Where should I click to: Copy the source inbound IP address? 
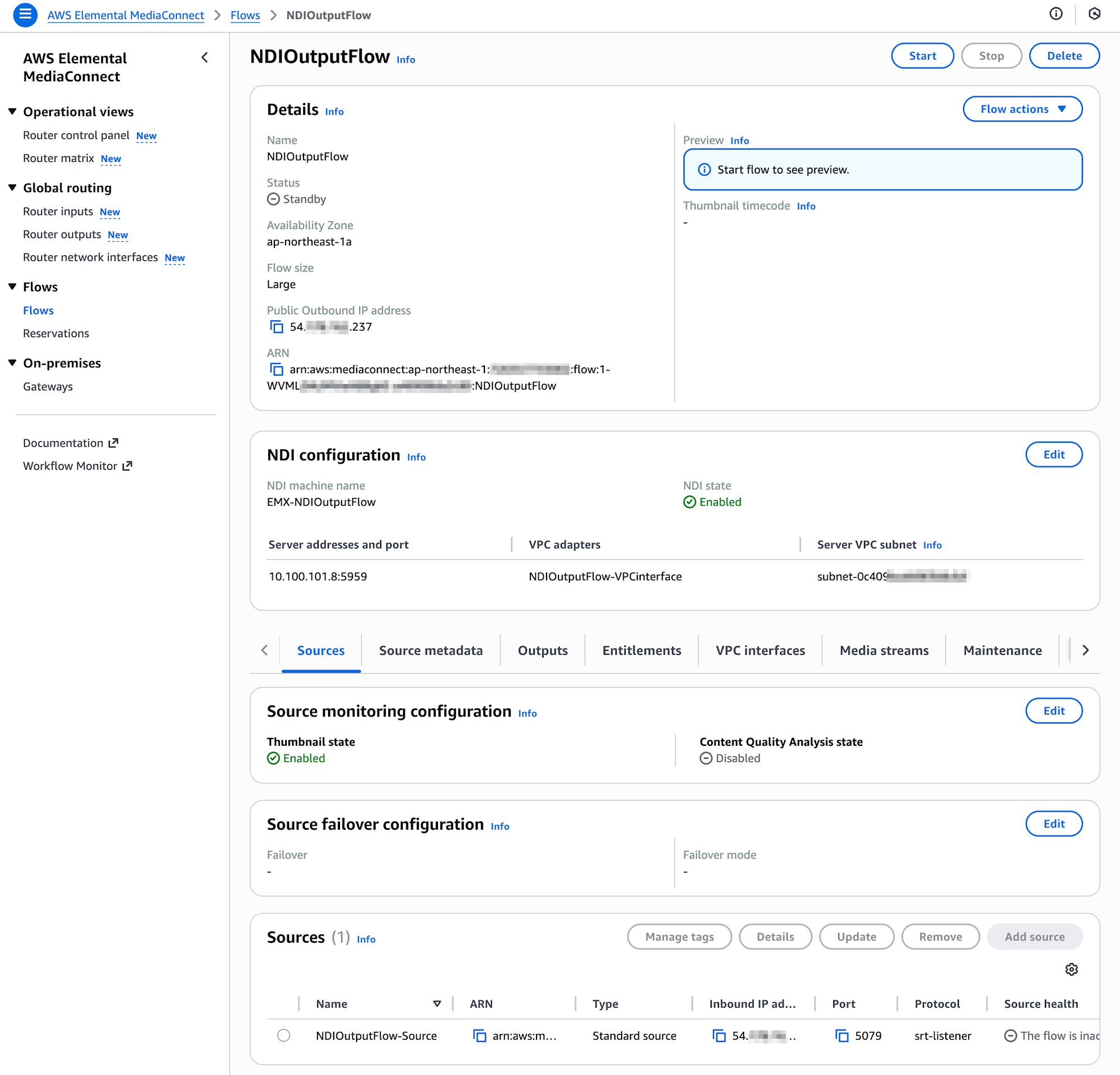pos(719,1036)
